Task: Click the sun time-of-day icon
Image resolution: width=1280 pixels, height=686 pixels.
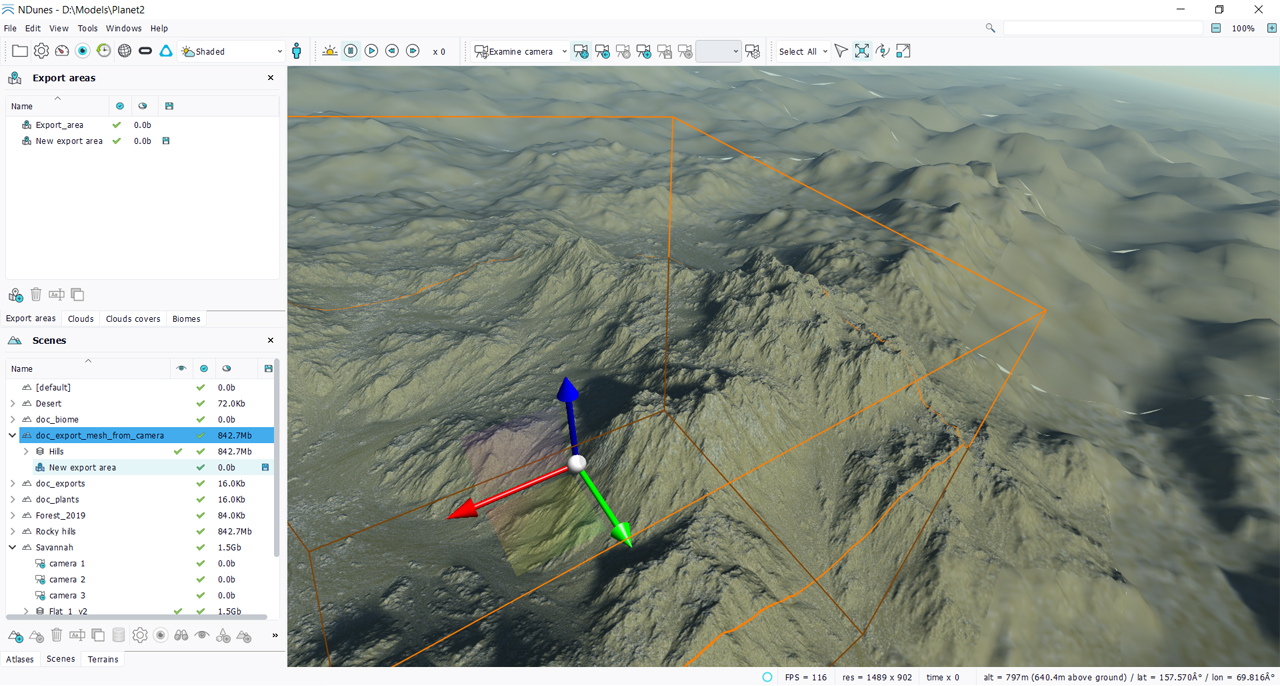Action: [329, 51]
